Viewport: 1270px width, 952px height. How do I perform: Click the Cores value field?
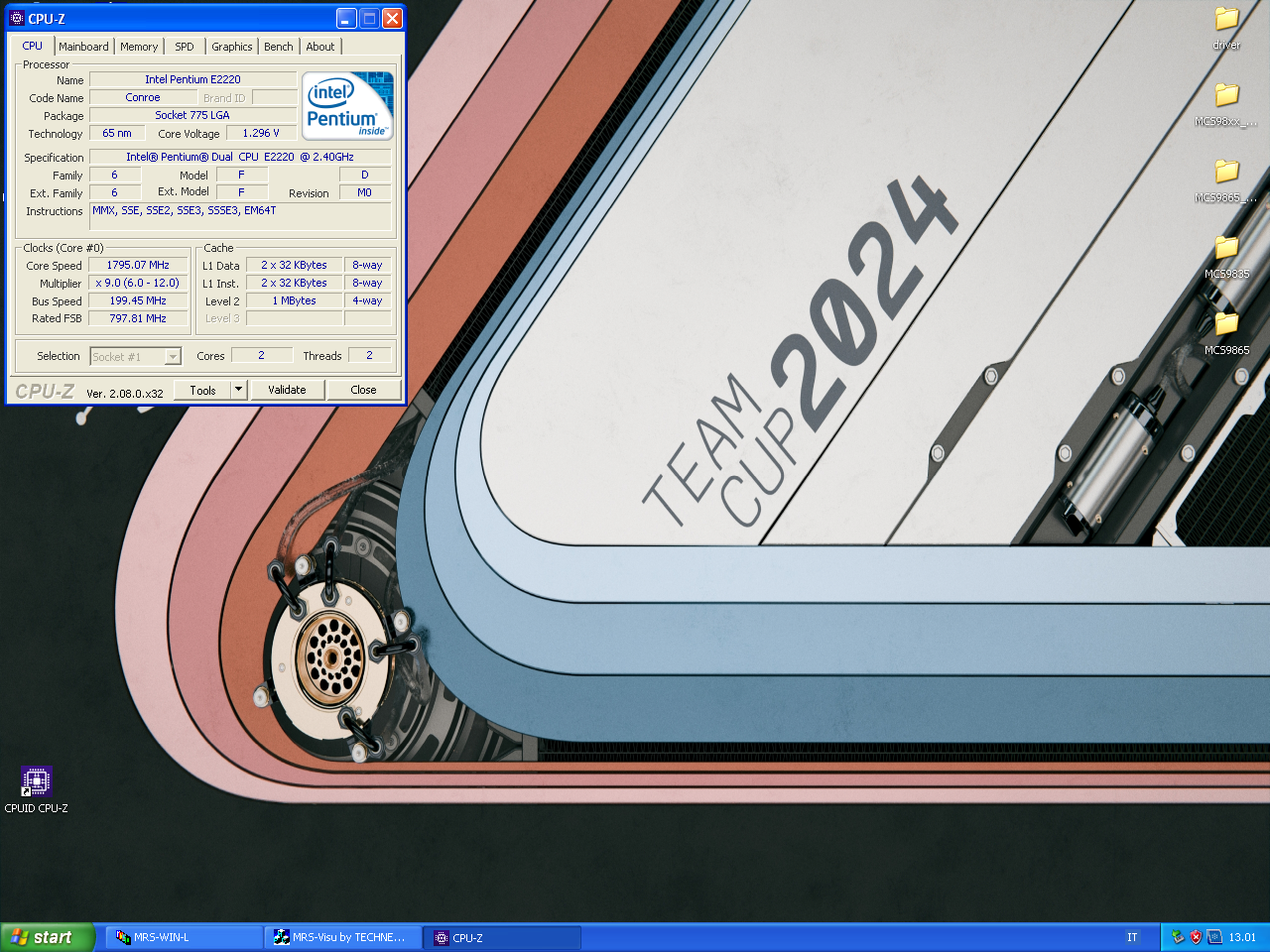click(261, 355)
